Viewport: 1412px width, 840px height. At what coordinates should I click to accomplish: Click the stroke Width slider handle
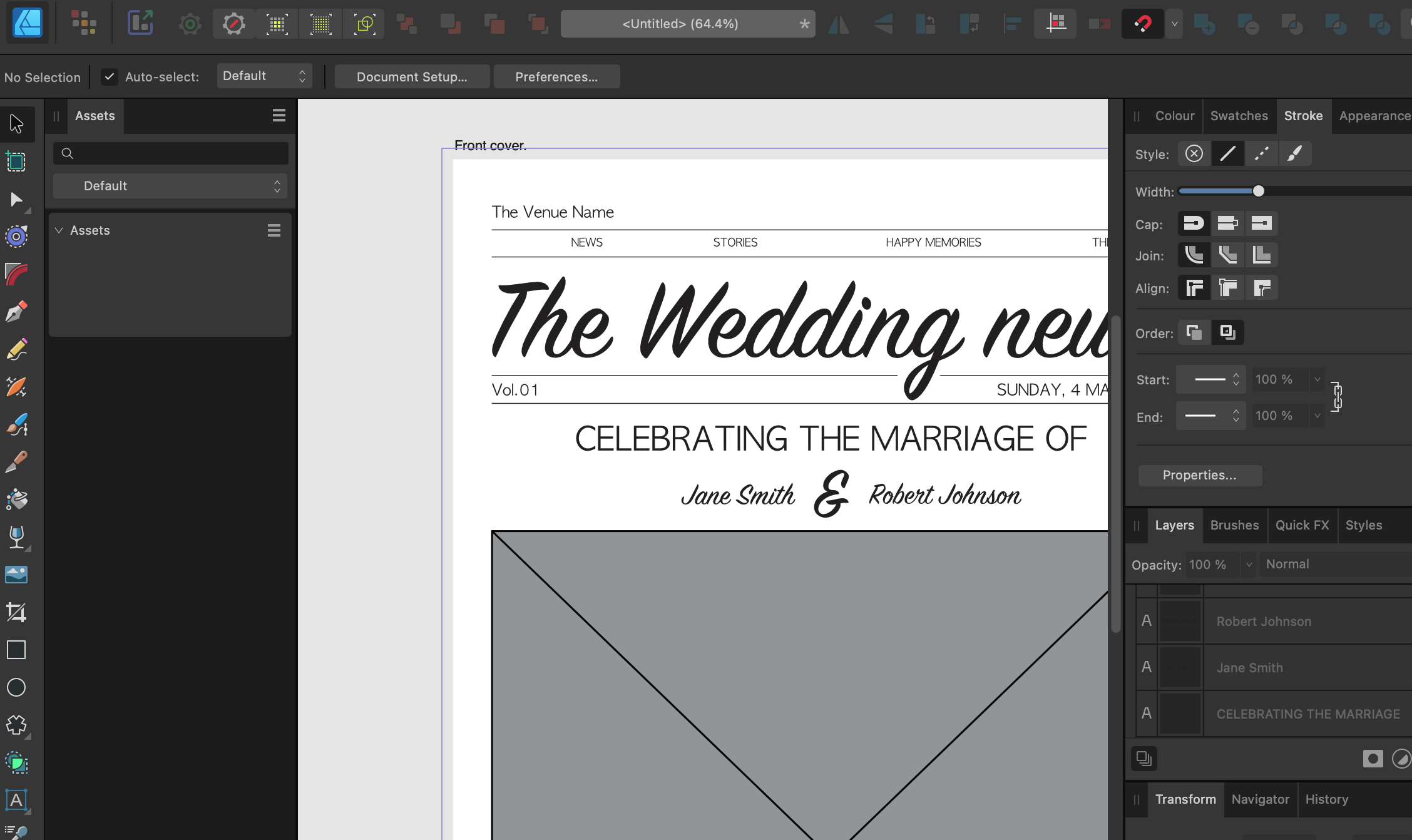point(1258,191)
